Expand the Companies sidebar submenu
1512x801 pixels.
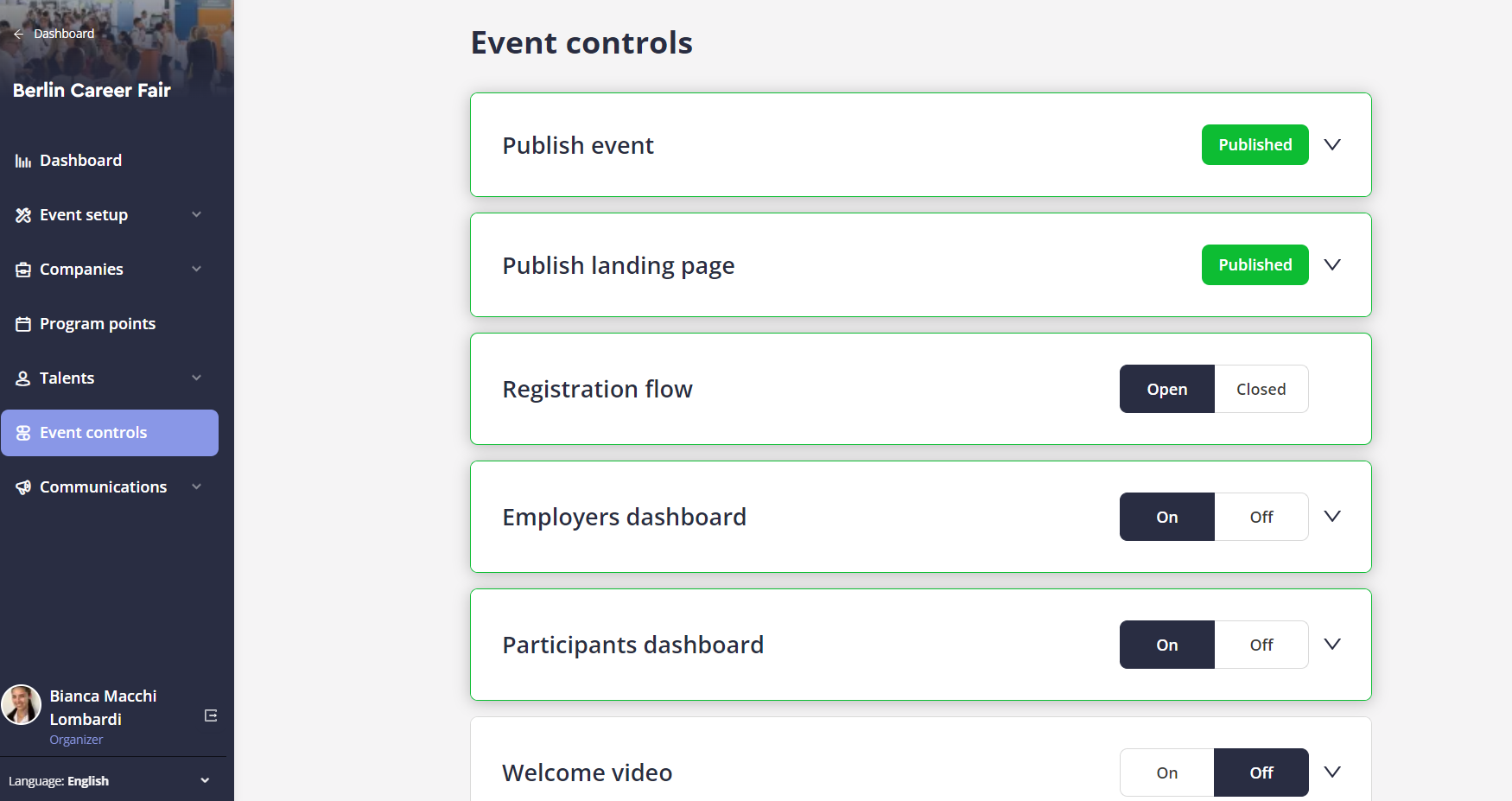pyautogui.click(x=197, y=269)
